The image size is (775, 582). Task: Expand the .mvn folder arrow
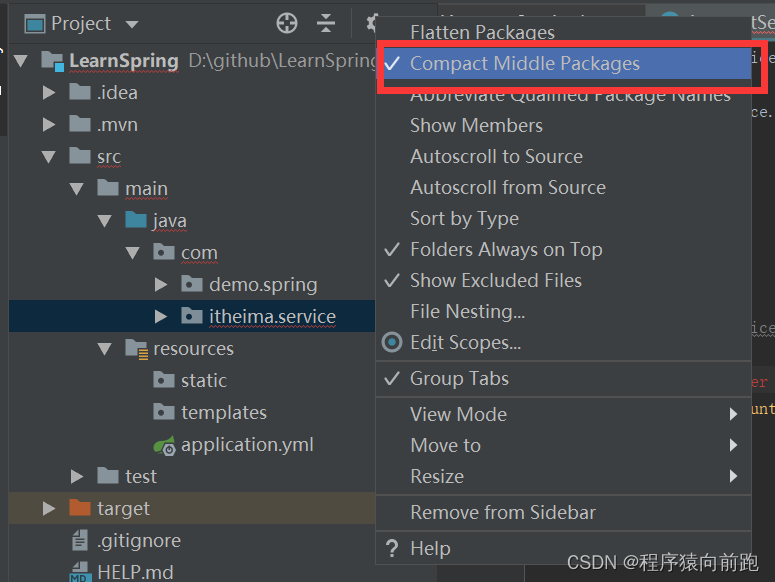(48, 125)
